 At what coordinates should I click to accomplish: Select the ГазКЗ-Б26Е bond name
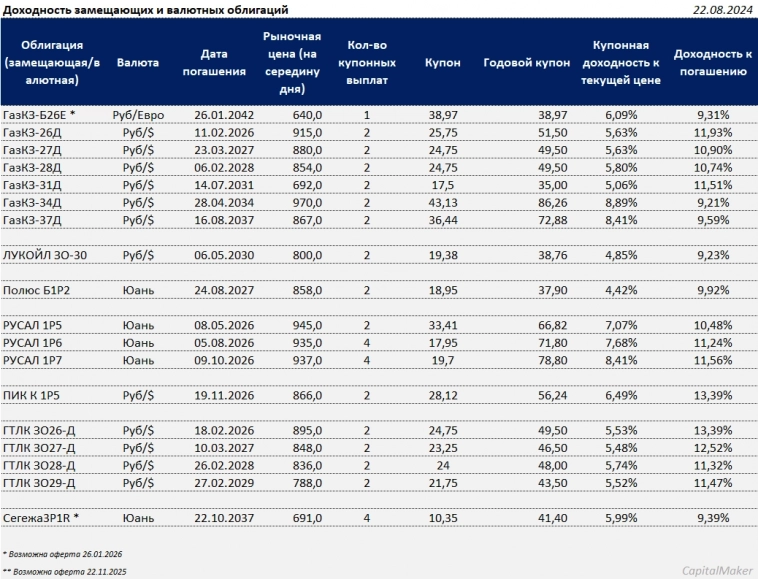click(40, 116)
